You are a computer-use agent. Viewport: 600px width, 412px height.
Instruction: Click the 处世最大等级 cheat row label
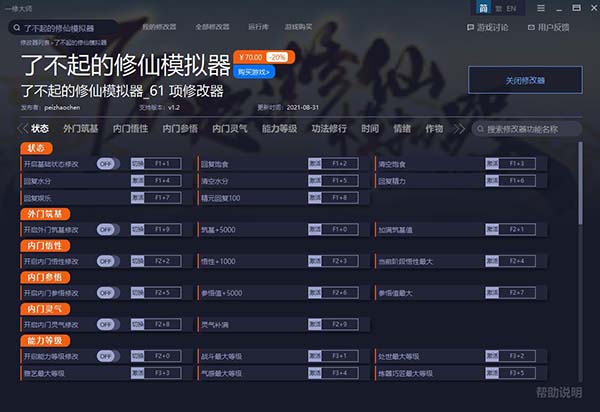pyautogui.click(x=399, y=357)
